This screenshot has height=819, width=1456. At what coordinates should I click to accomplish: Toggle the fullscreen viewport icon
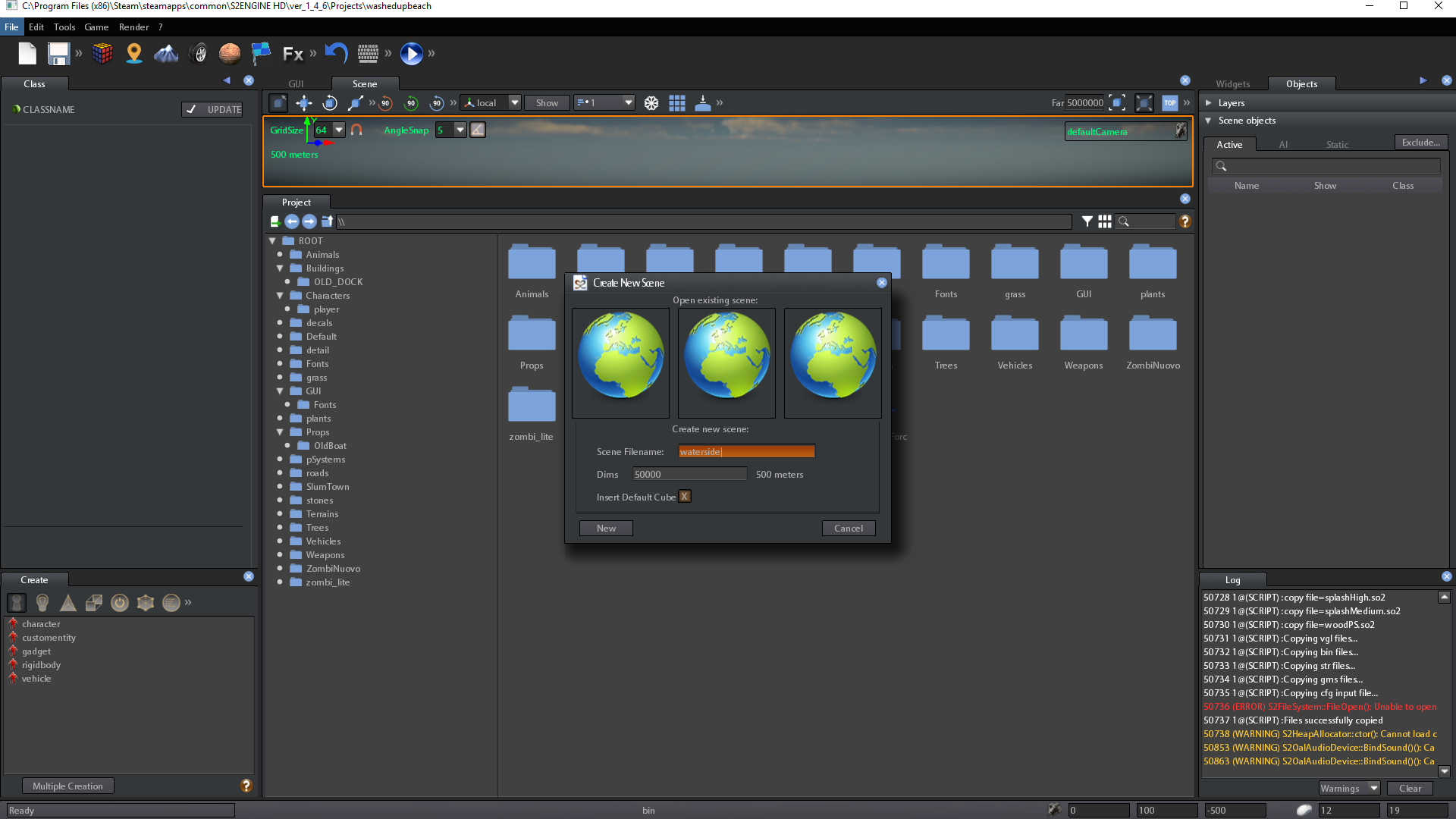coord(1144,103)
